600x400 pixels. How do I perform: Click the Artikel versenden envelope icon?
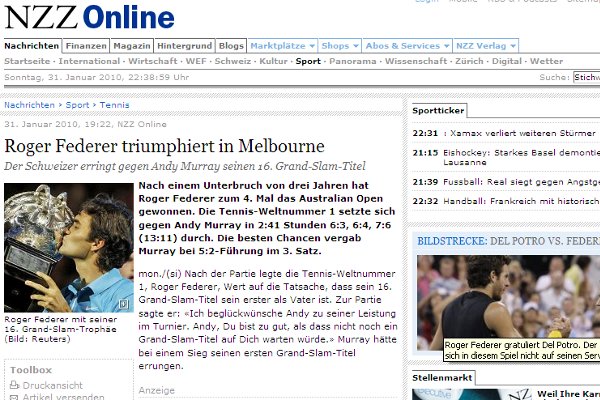point(13,396)
